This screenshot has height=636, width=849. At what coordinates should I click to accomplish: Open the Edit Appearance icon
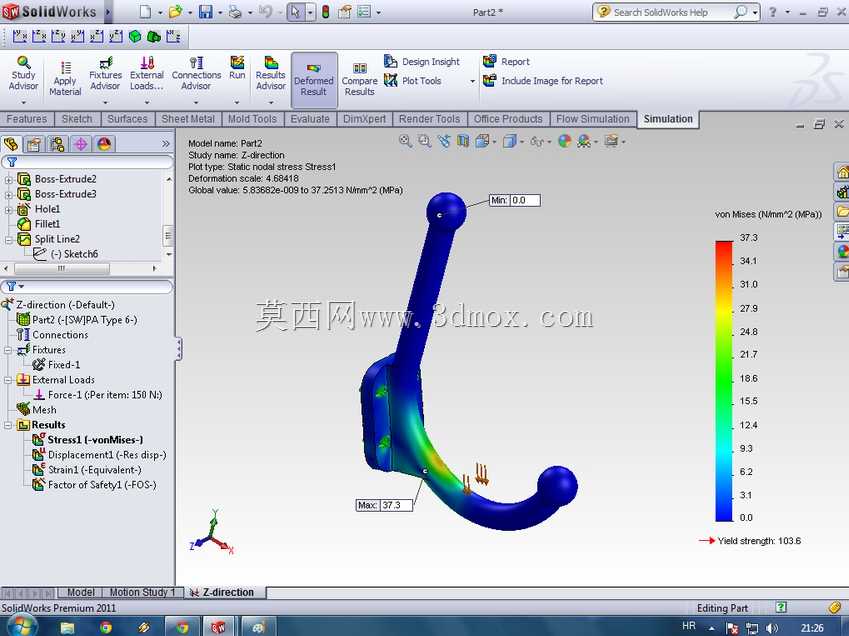coord(564,141)
